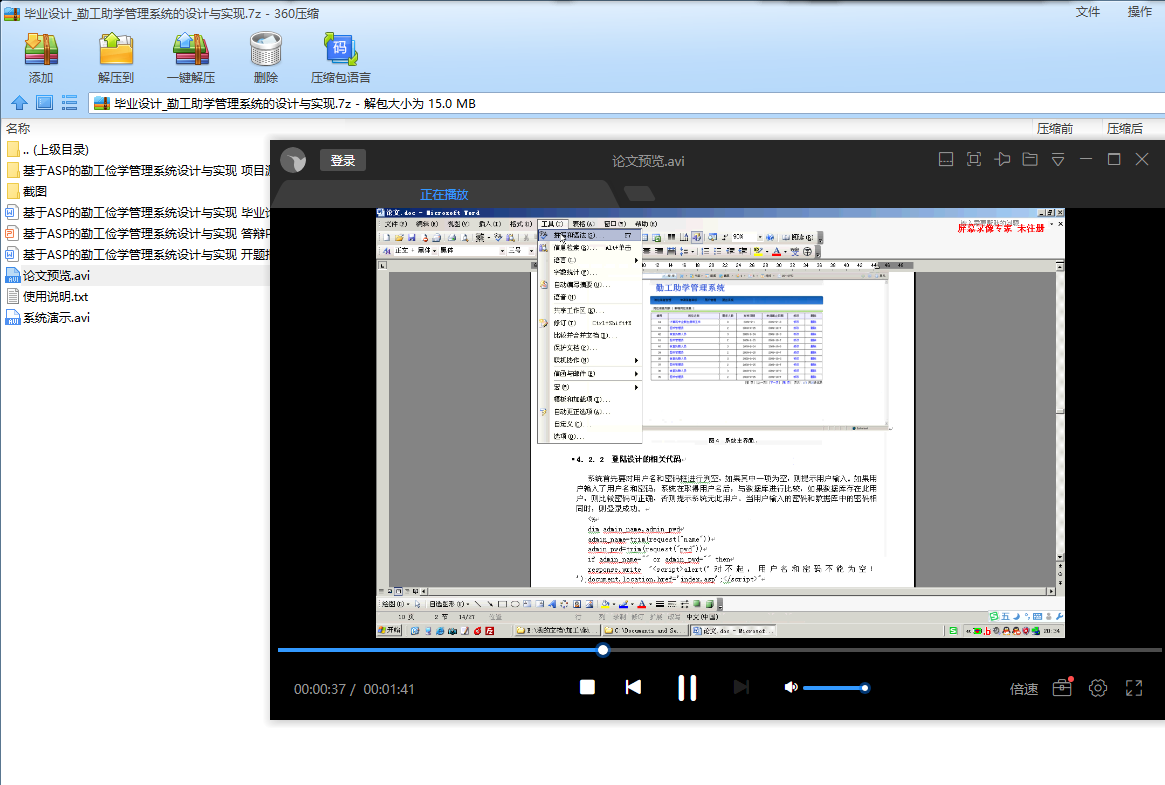Open the 操作 menu in 360压缩
Viewport: 1165px width, 785px height.
1140,12
